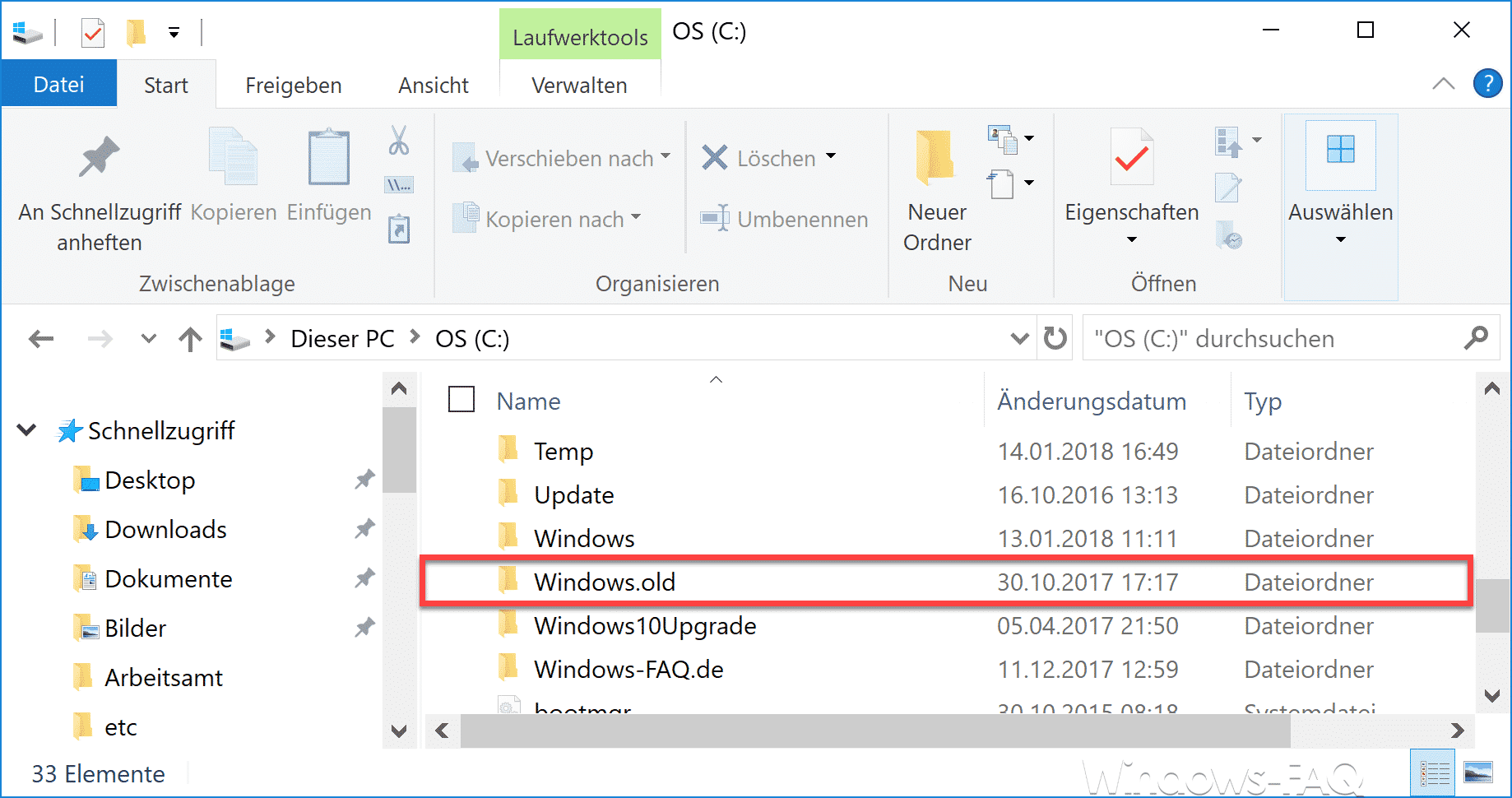This screenshot has height=798, width=1512.
Task: Go up one level with the up arrow
Action: point(190,338)
